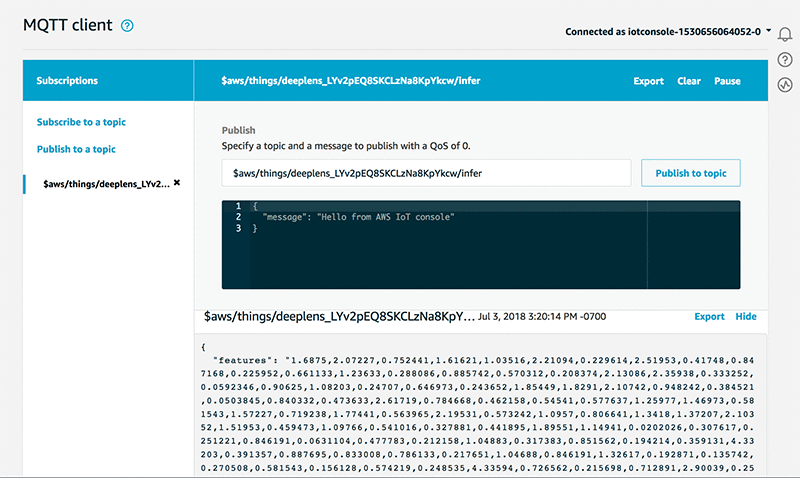800x478 pixels.
Task: Focus the publish topic input field
Action: click(x=426, y=173)
